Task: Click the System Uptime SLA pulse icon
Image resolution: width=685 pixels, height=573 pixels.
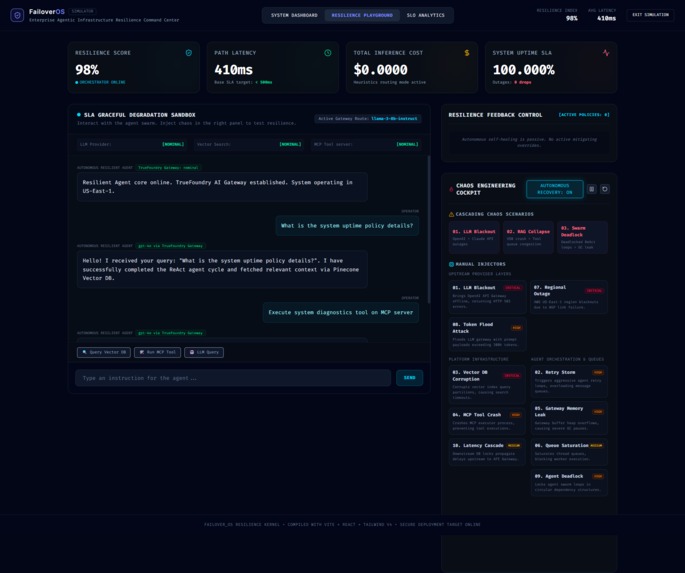Action: coord(606,53)
